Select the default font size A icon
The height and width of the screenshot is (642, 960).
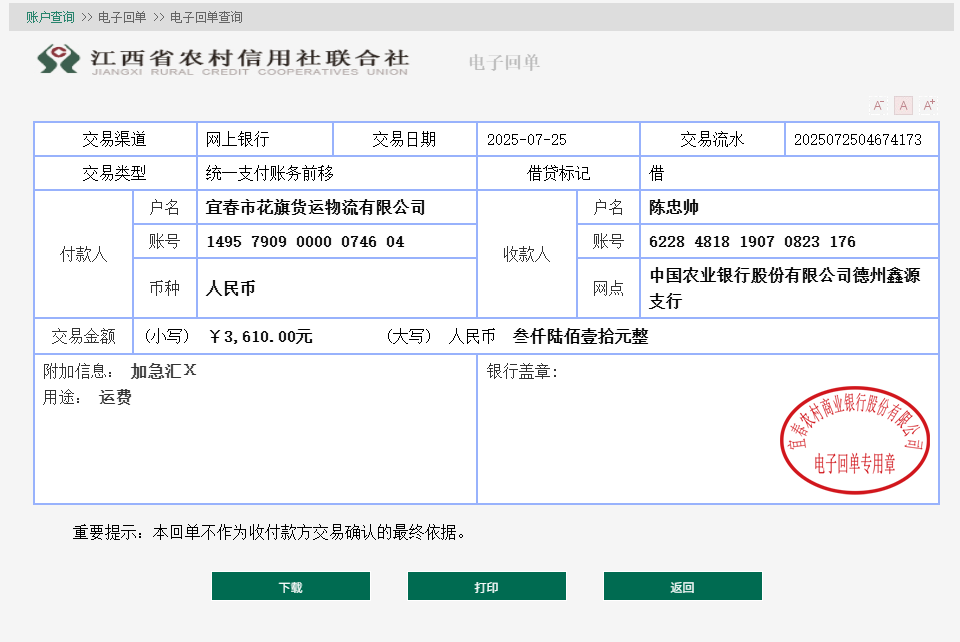(x=904, y=105)
